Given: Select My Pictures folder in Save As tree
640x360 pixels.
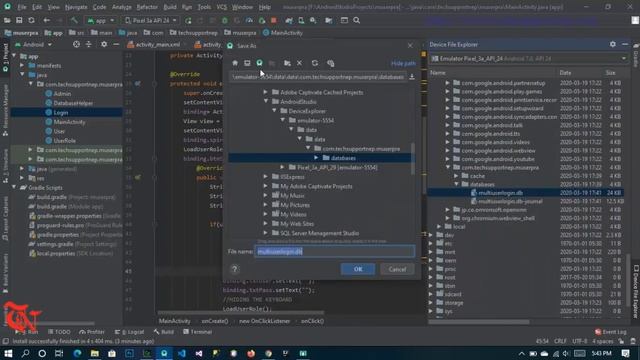Looking at the screenshot, I should pyautogui.click(x=295, y=205).
